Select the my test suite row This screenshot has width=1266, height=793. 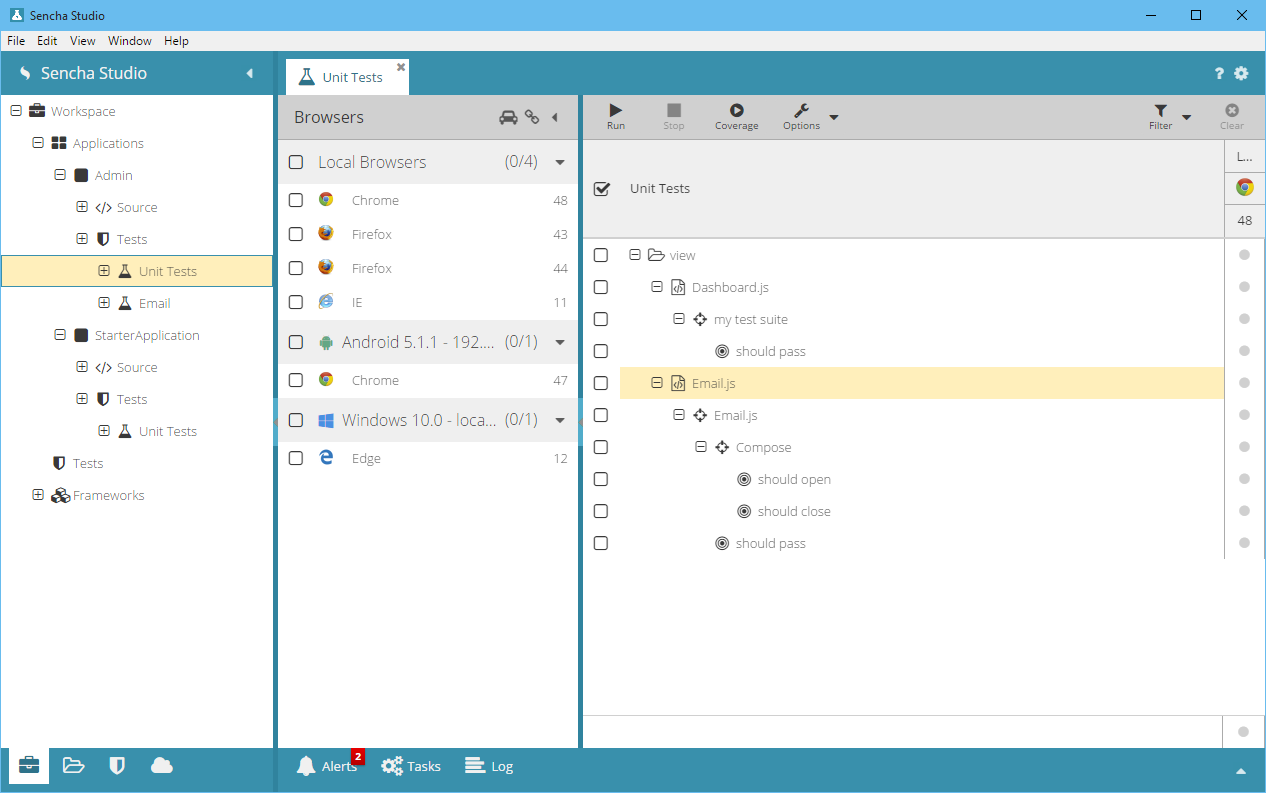922,319
